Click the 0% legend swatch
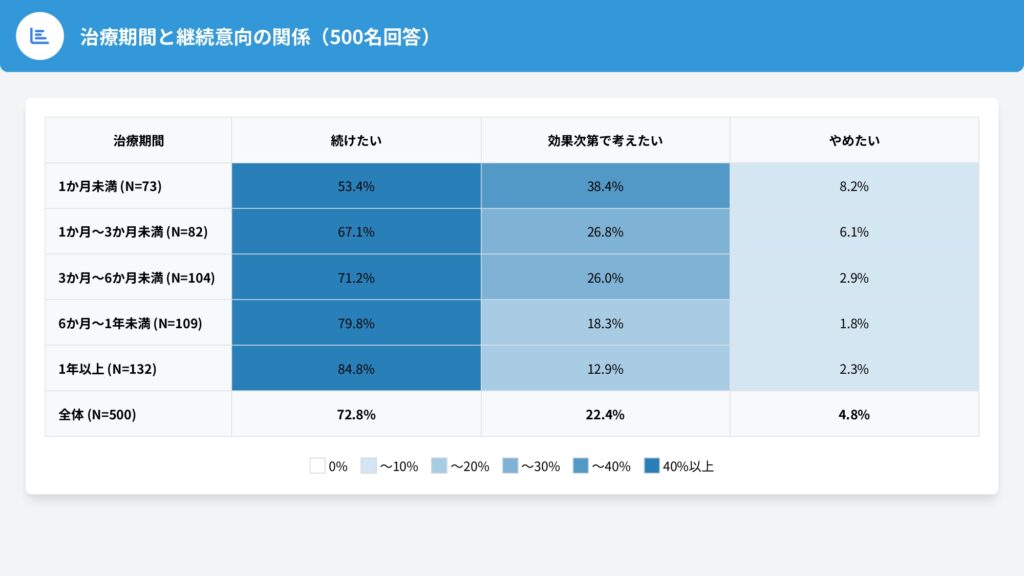 (x=317, y=466)
